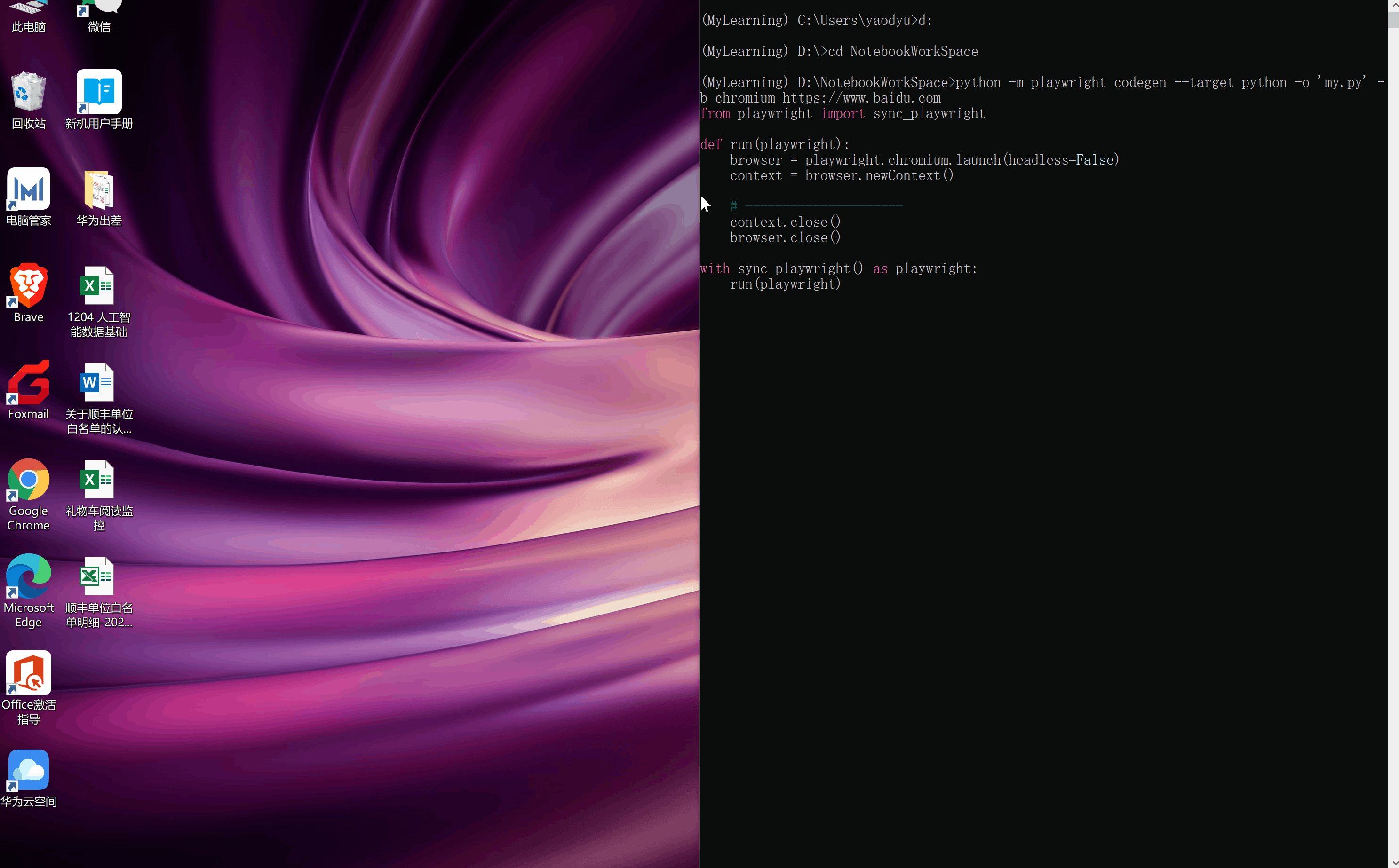The width and height of the screenshot is (1399, 868).
Task: Select the 电脑管家 desktop icon
Action: (28, 189)
